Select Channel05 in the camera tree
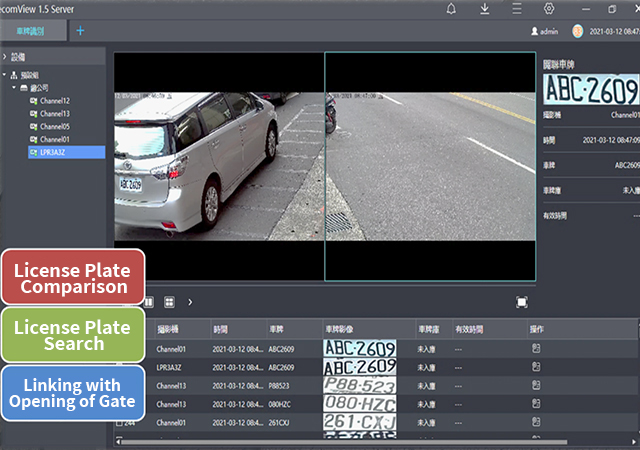The image size is (640, 450). (x=55, y=127)
